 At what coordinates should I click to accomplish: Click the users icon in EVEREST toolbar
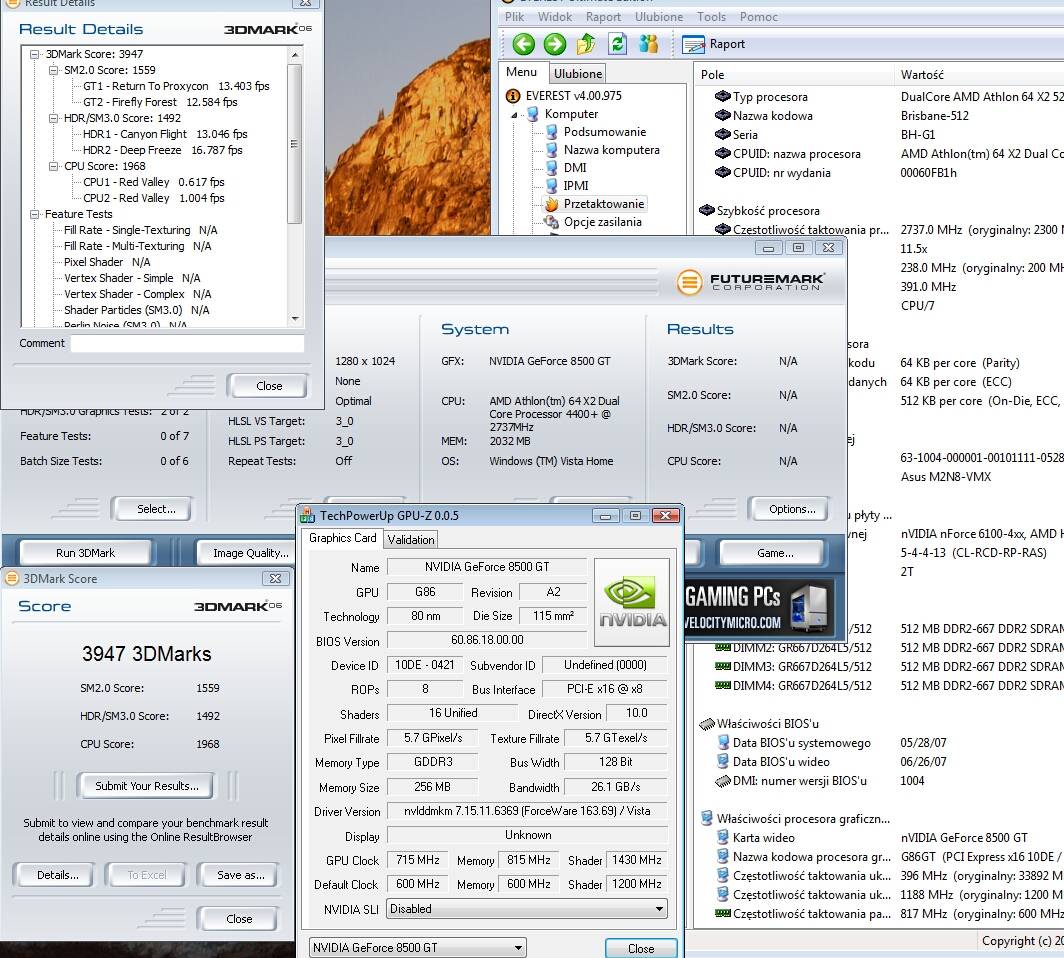click(x=649, y=45)
